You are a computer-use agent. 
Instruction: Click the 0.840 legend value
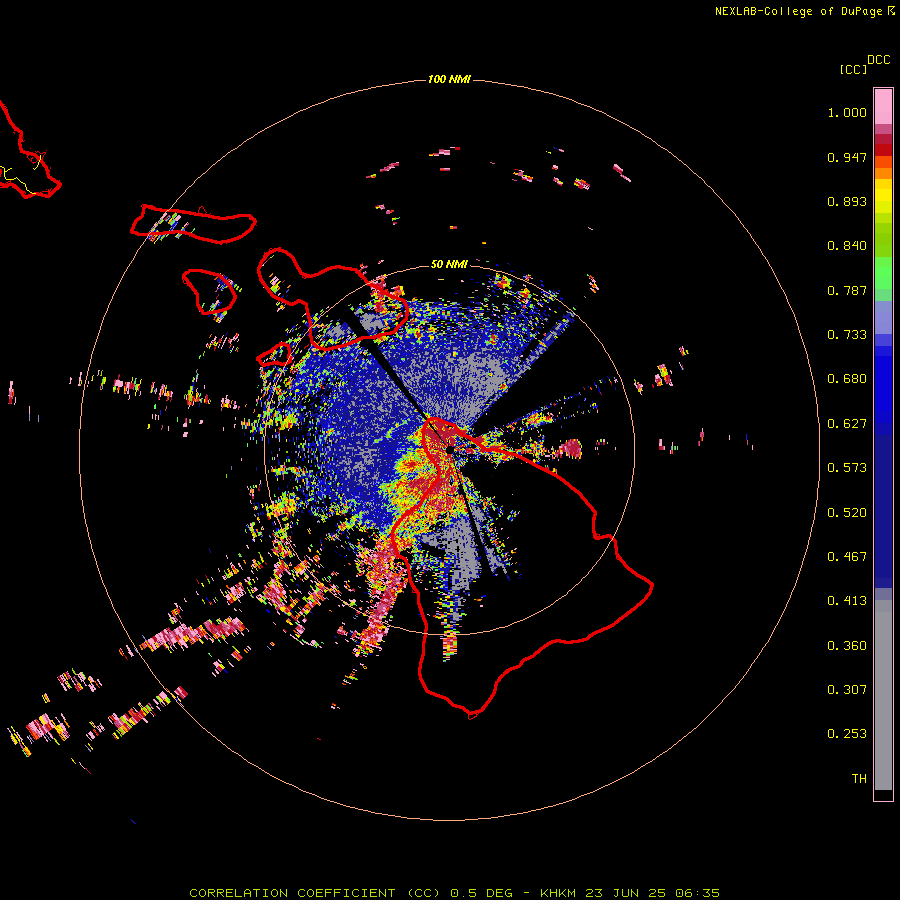coord(847,246)
